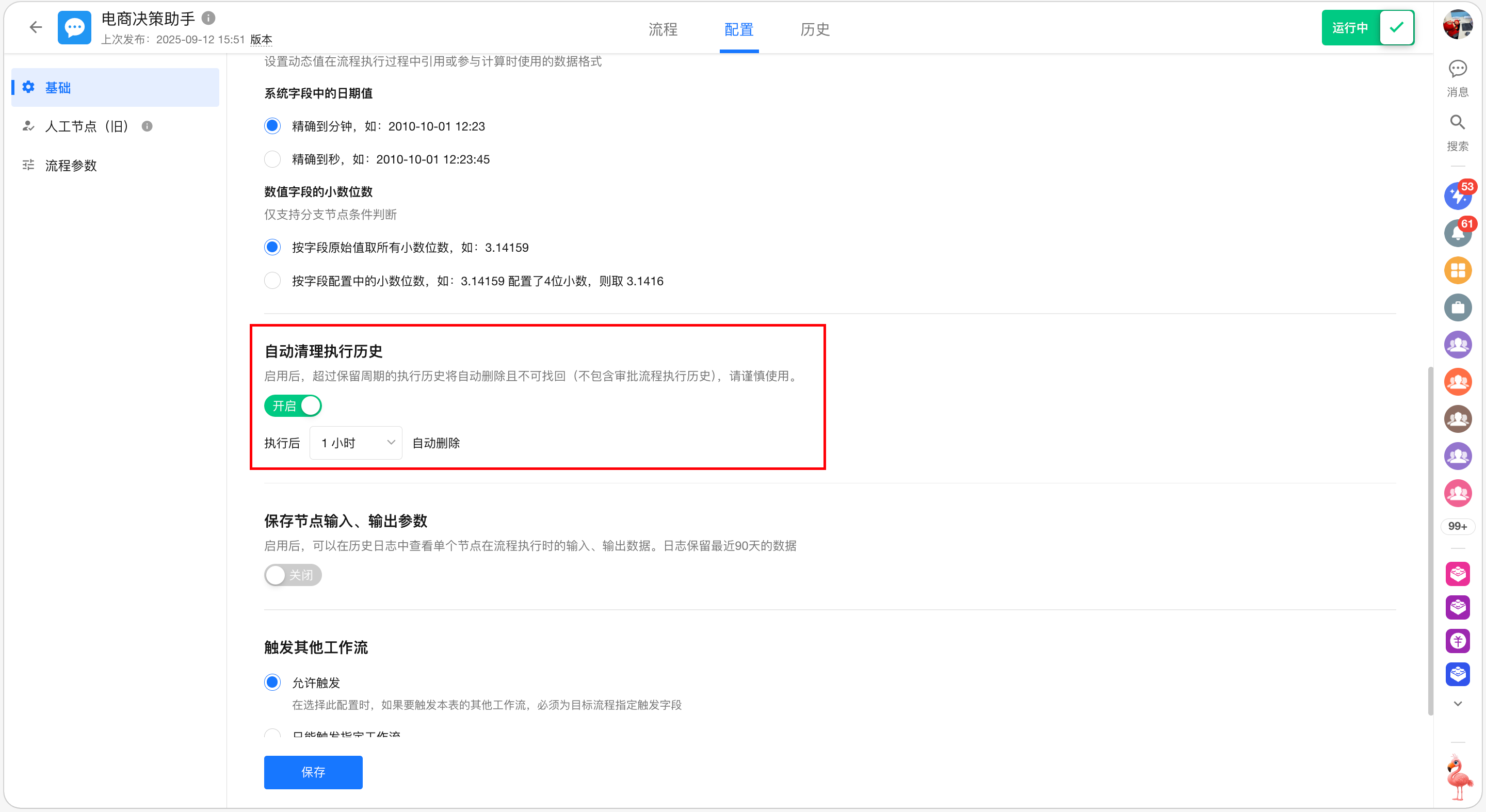Open lightning icon with 53 badge
The image size is (1486, 812).
coord(1457,196)
